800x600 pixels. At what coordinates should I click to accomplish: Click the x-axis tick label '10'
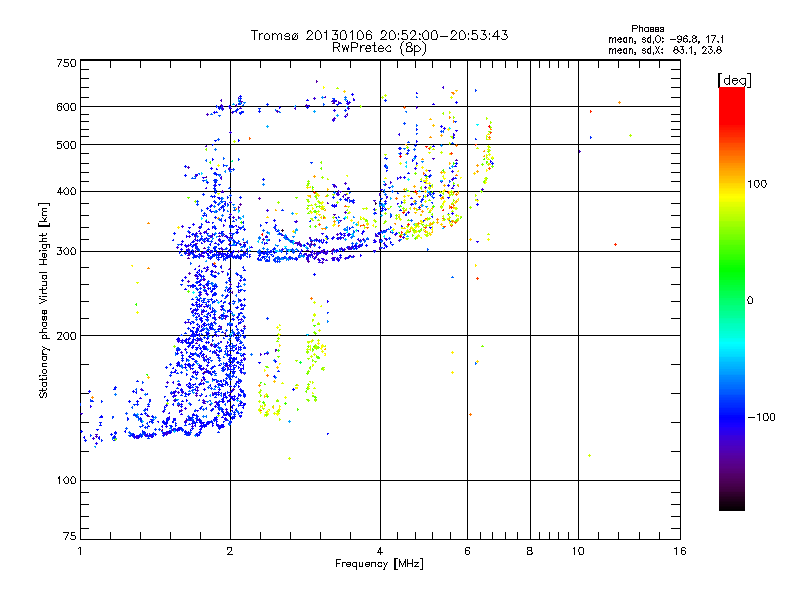(578, 551)
